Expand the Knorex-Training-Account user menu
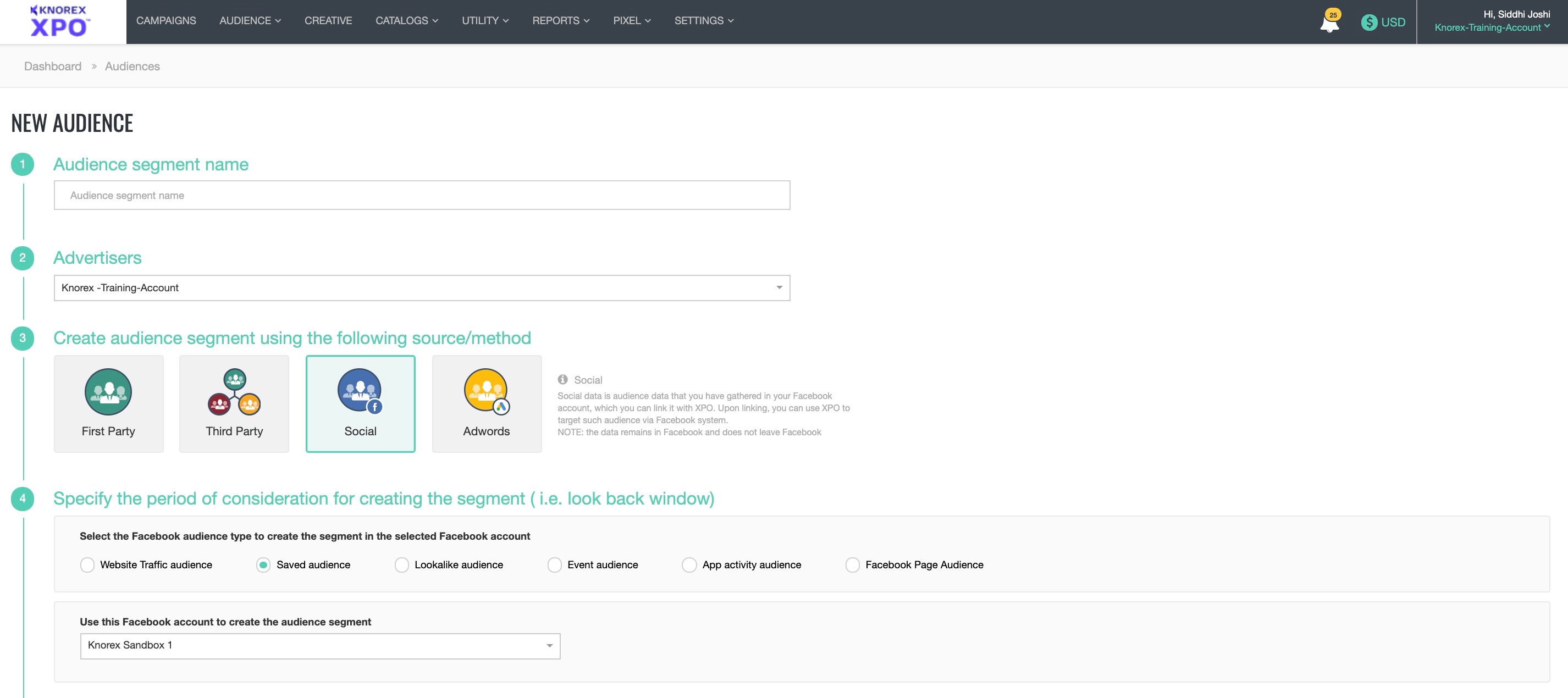1568x698 pixels. point(1492,27)
